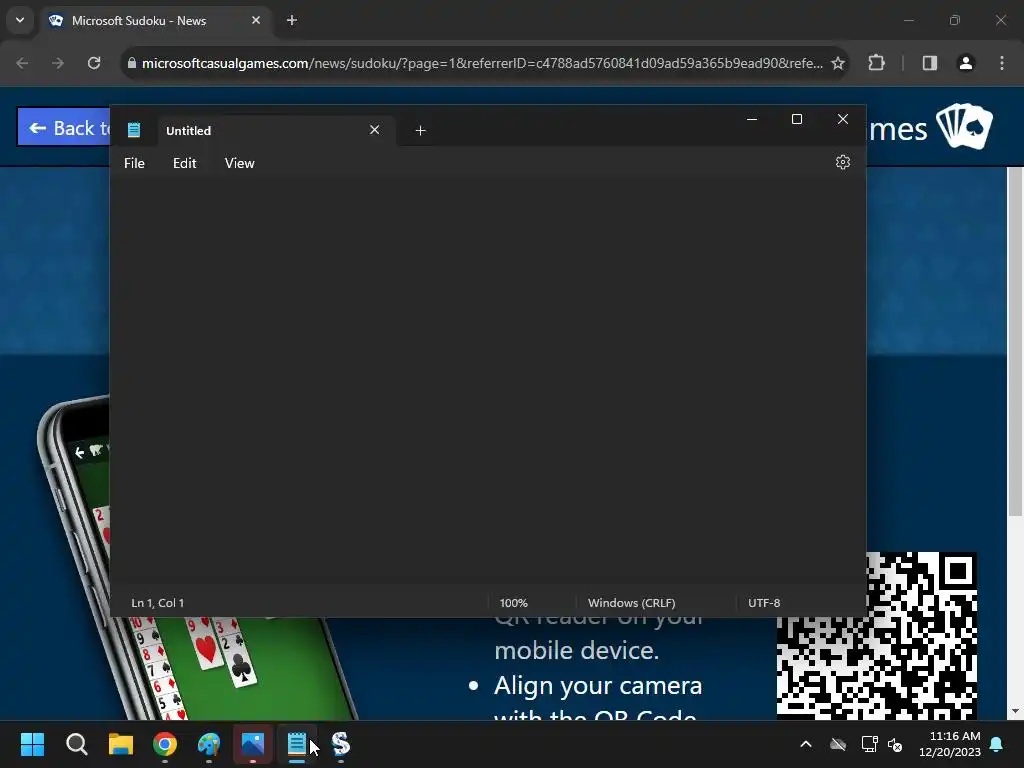Click Notepad icon in taskbar
Viewport: 1024px width, 768px height.
coord(296,744)
